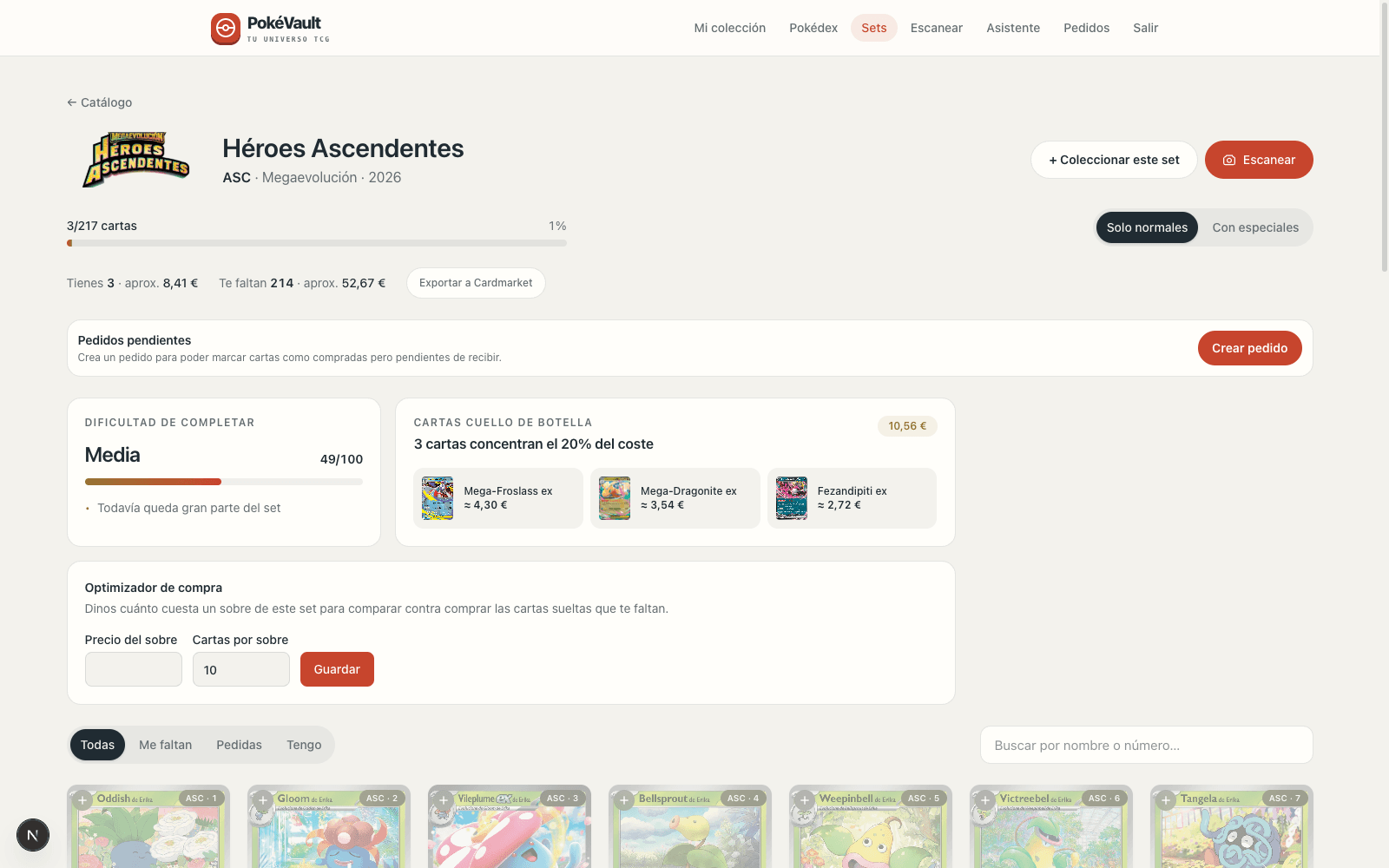This screenshot has height=868, width=1389.
Task: Click the set completion progress bar
Action: [x=317, y=243]
